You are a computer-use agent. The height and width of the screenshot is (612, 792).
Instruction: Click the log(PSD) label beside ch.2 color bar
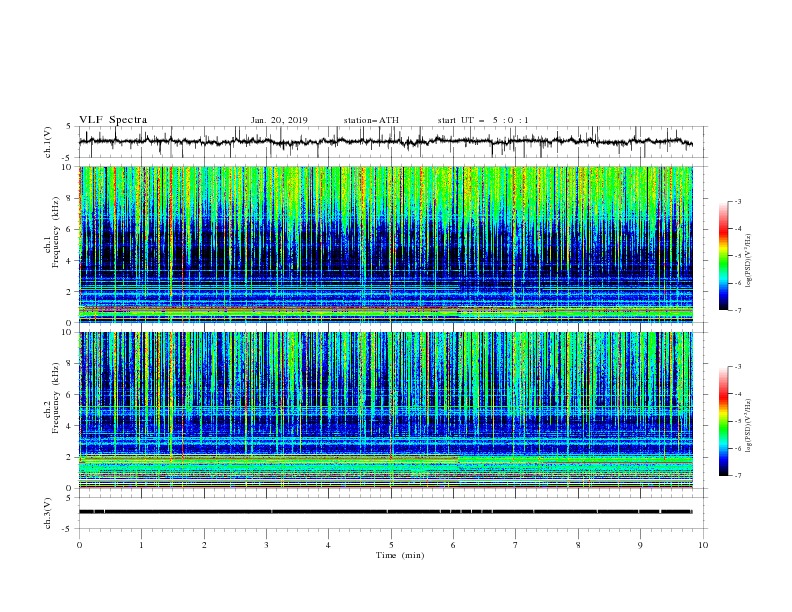(749, 426)
